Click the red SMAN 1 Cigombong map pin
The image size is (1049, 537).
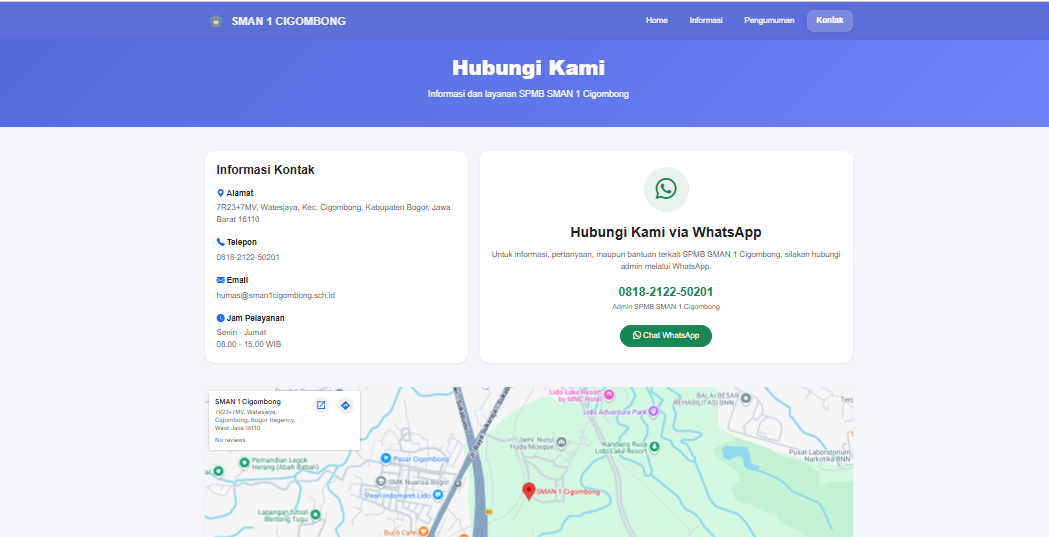tap(529, 491)
